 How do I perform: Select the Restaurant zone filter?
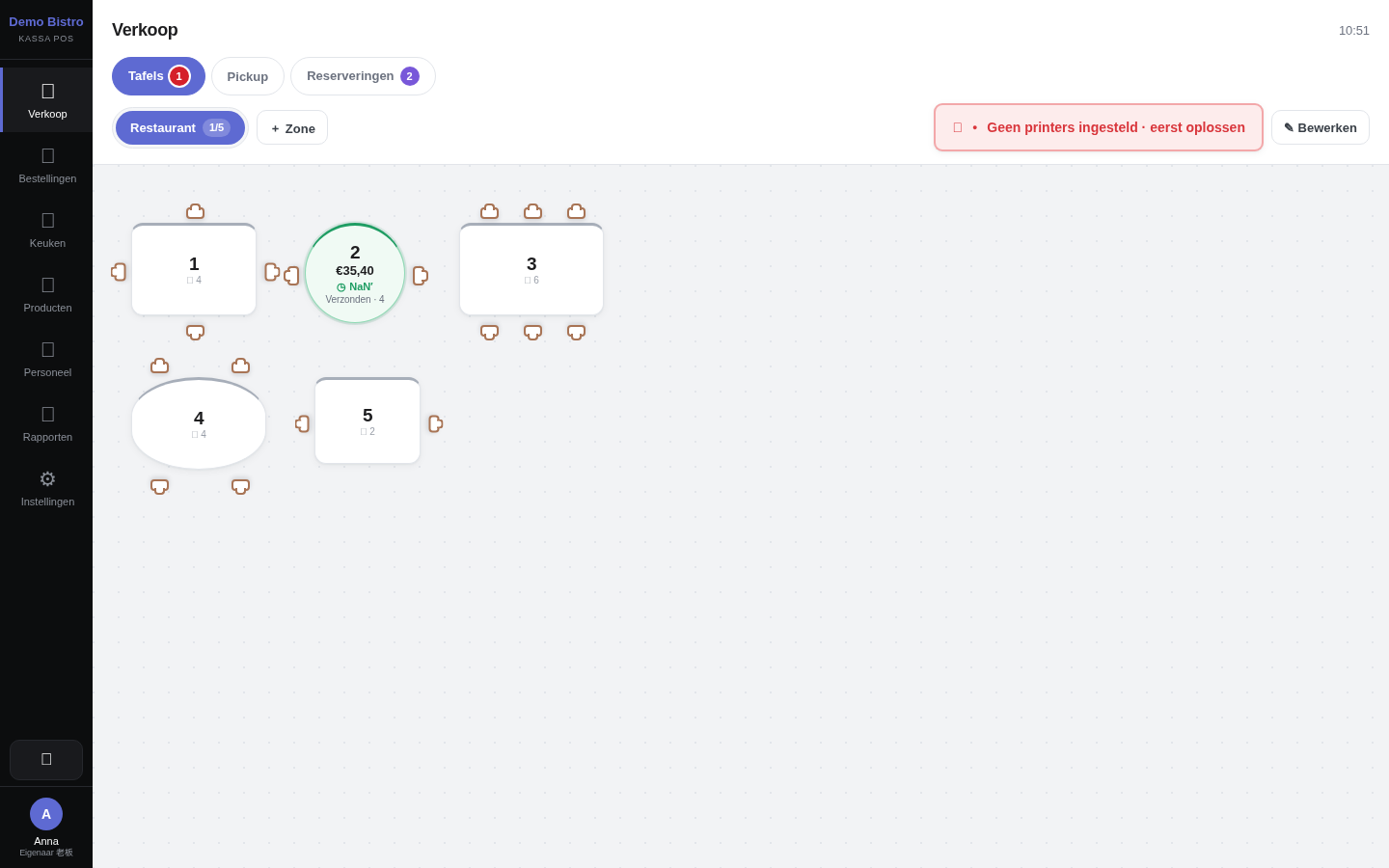[180, 127]
